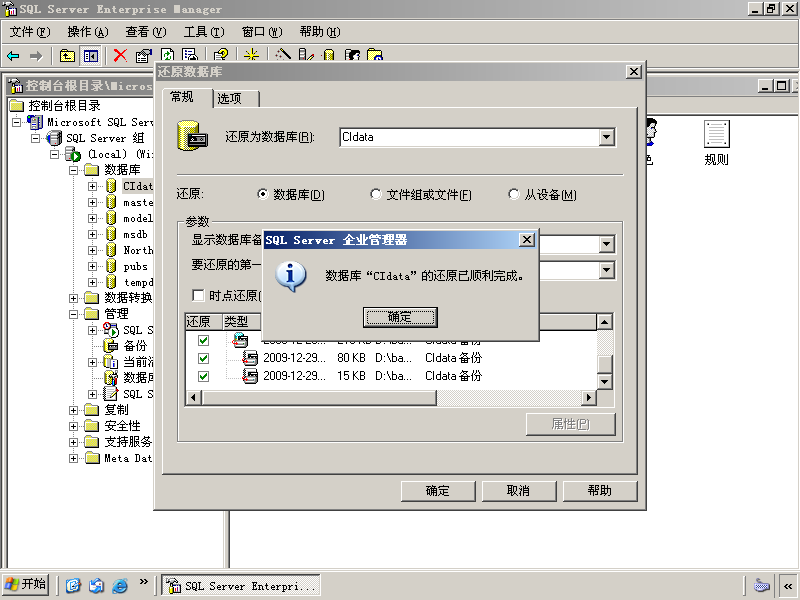Click the red Delete X icon
Screen dimensions: 800x600
tap(120, 56)
